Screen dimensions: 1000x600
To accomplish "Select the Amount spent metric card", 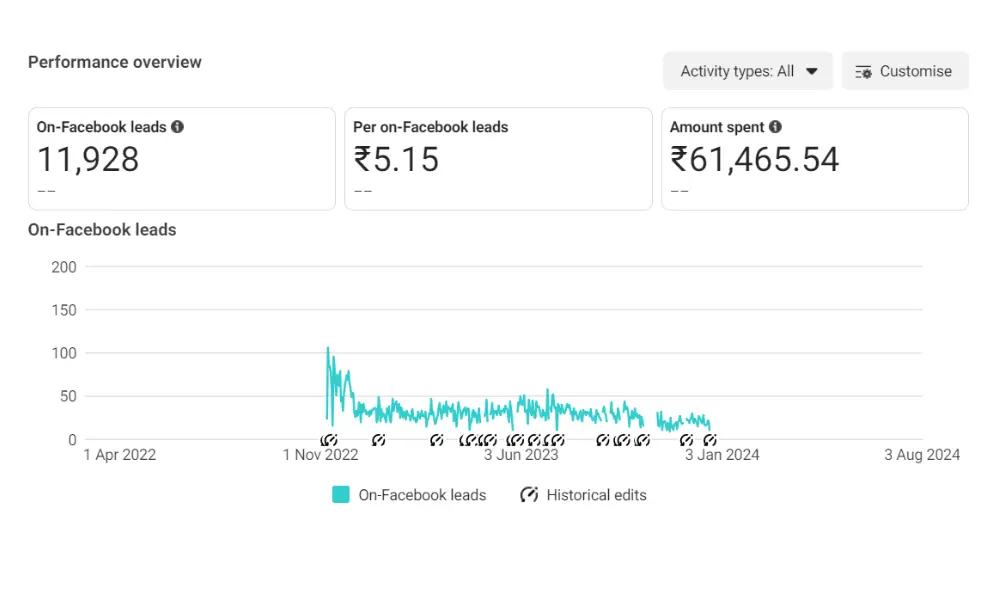I will [x=815, y=159].
